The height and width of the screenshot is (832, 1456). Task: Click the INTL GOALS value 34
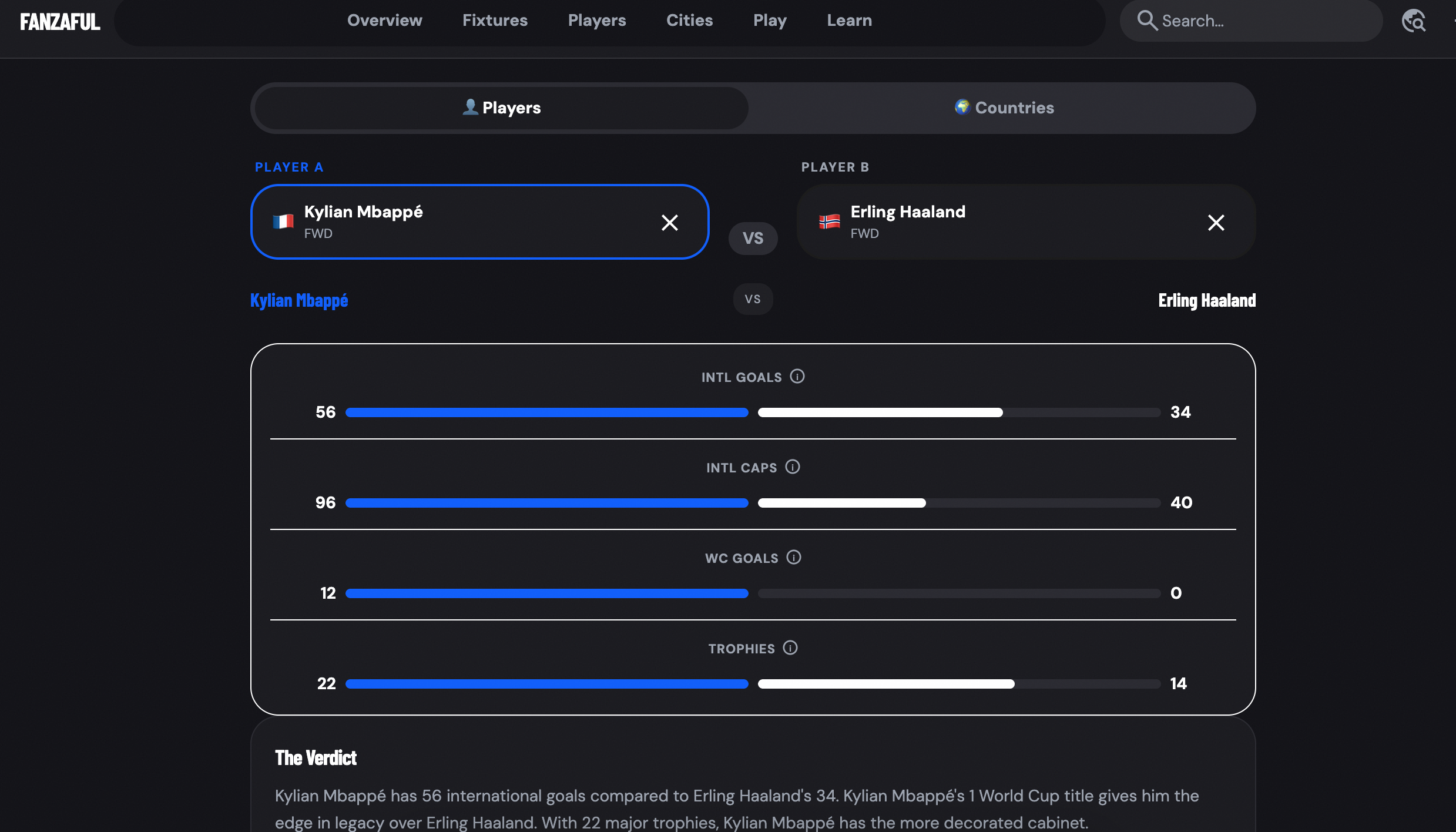coord(1180,412)
